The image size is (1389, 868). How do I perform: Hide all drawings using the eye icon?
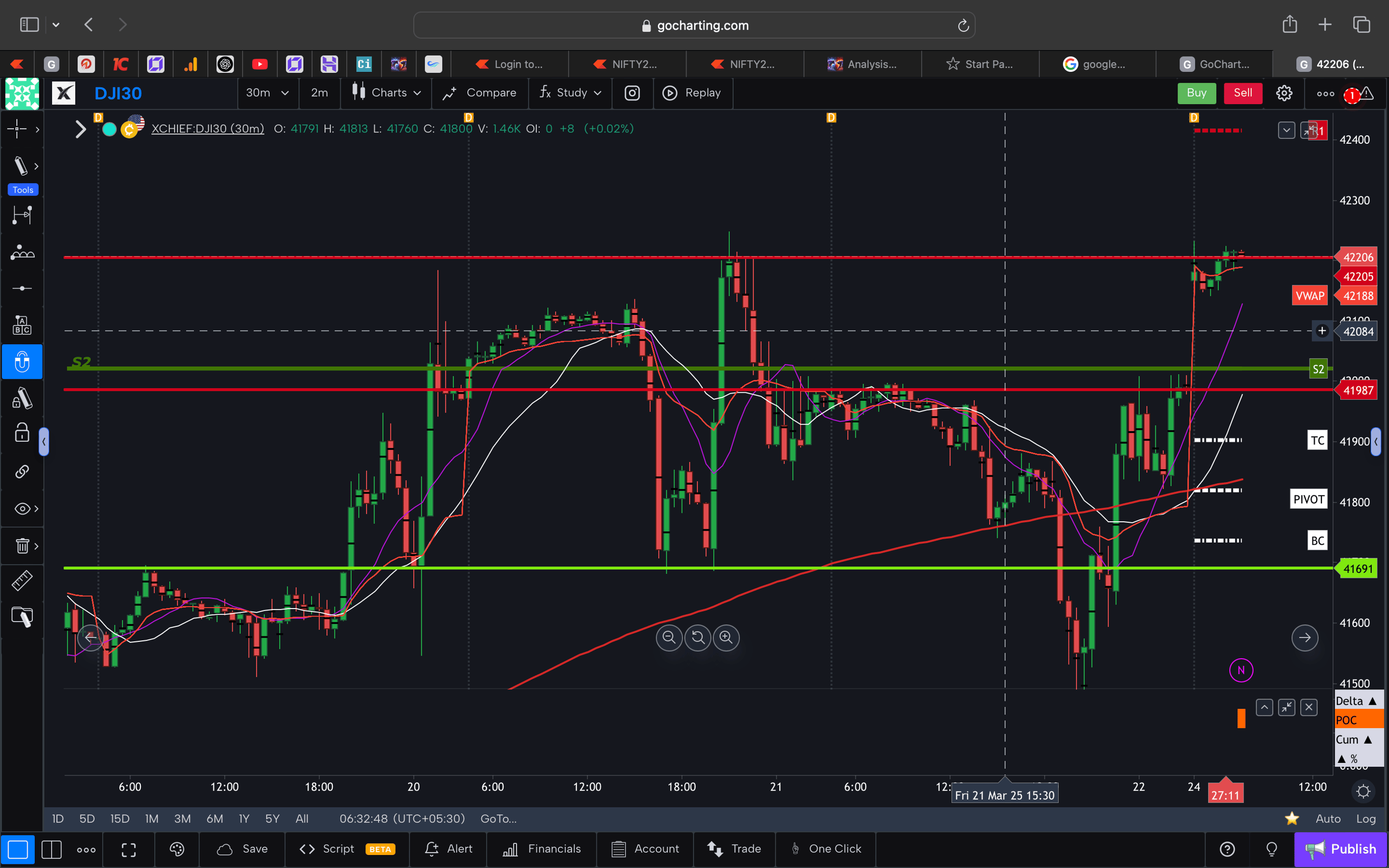click(22, 508)
